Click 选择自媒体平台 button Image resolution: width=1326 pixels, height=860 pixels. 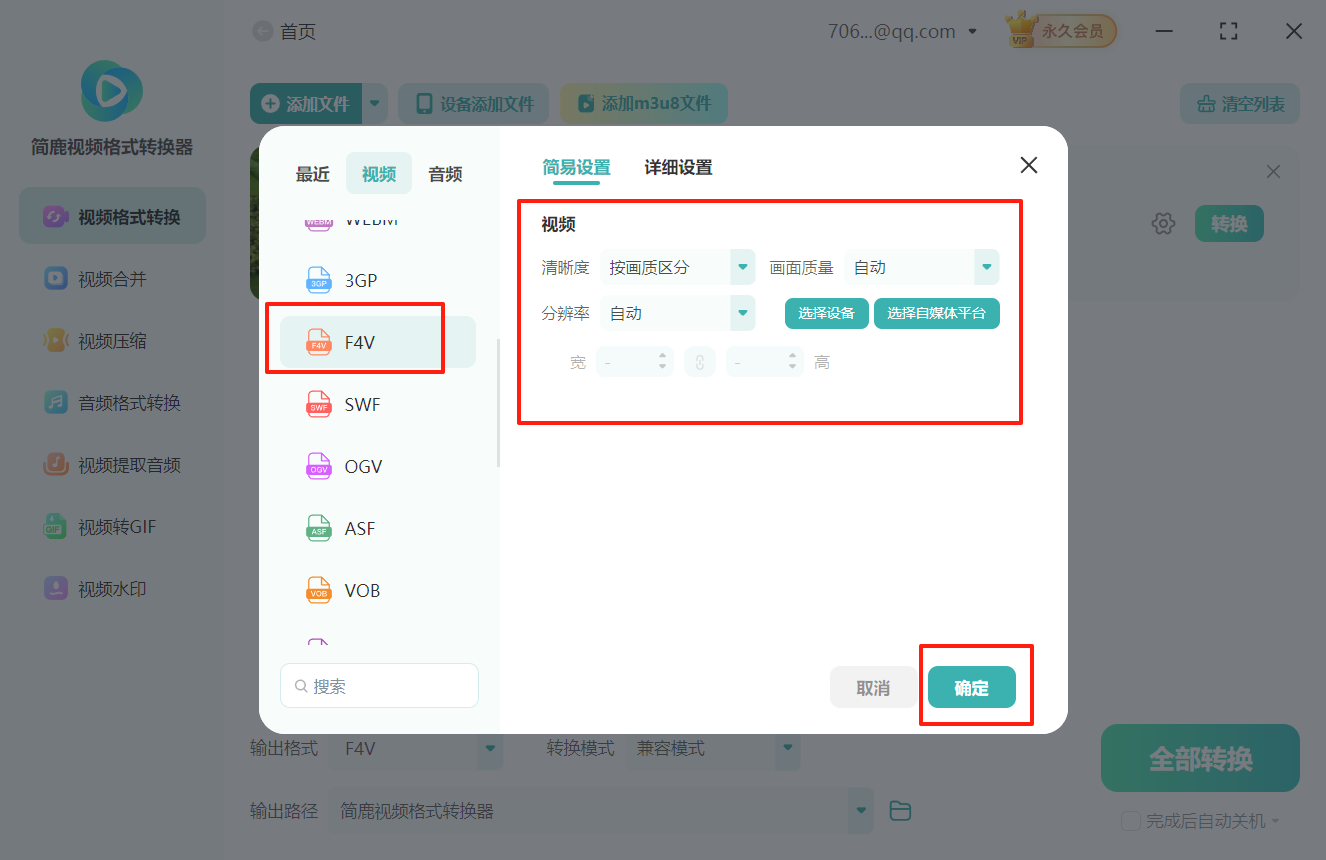click(936, 313)
